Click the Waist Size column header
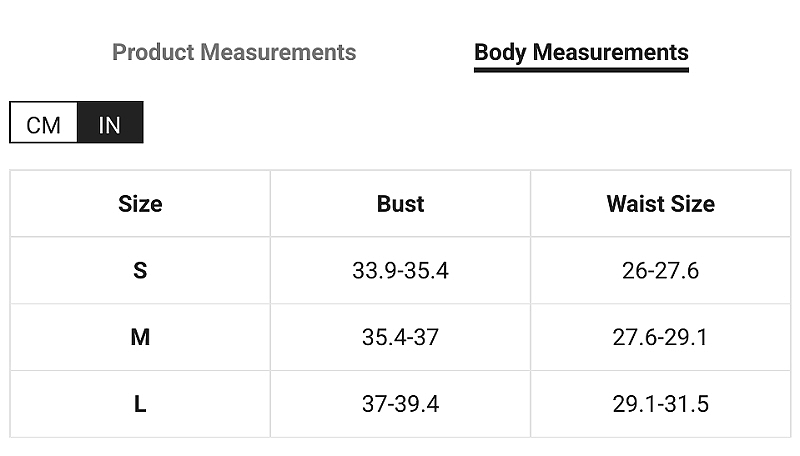 click(x=661, y=204)
